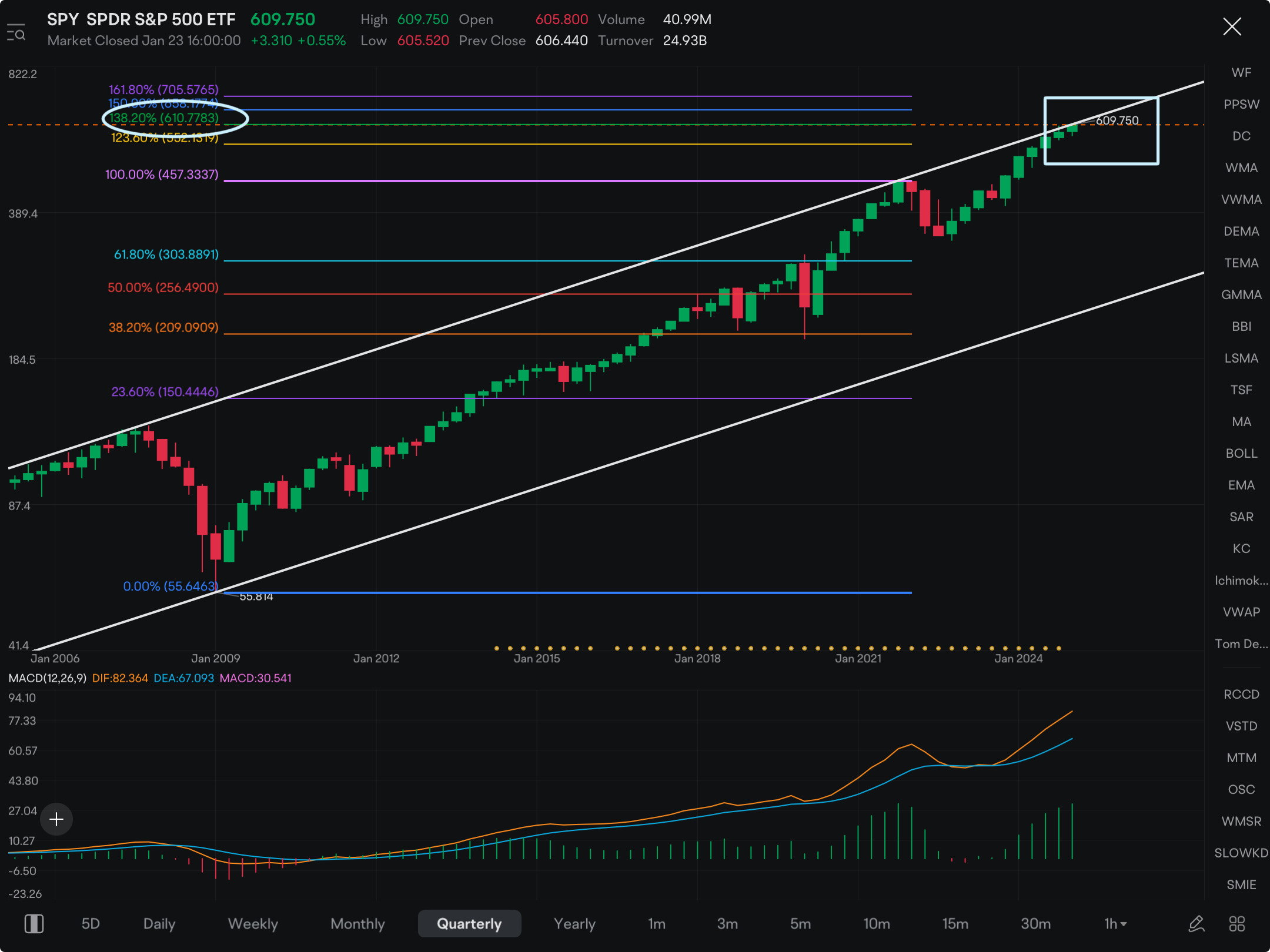Select the 61.80% (303.8891) Fibonacci label
This screenshot has width=1270, height=952.
tap(166, 254)
